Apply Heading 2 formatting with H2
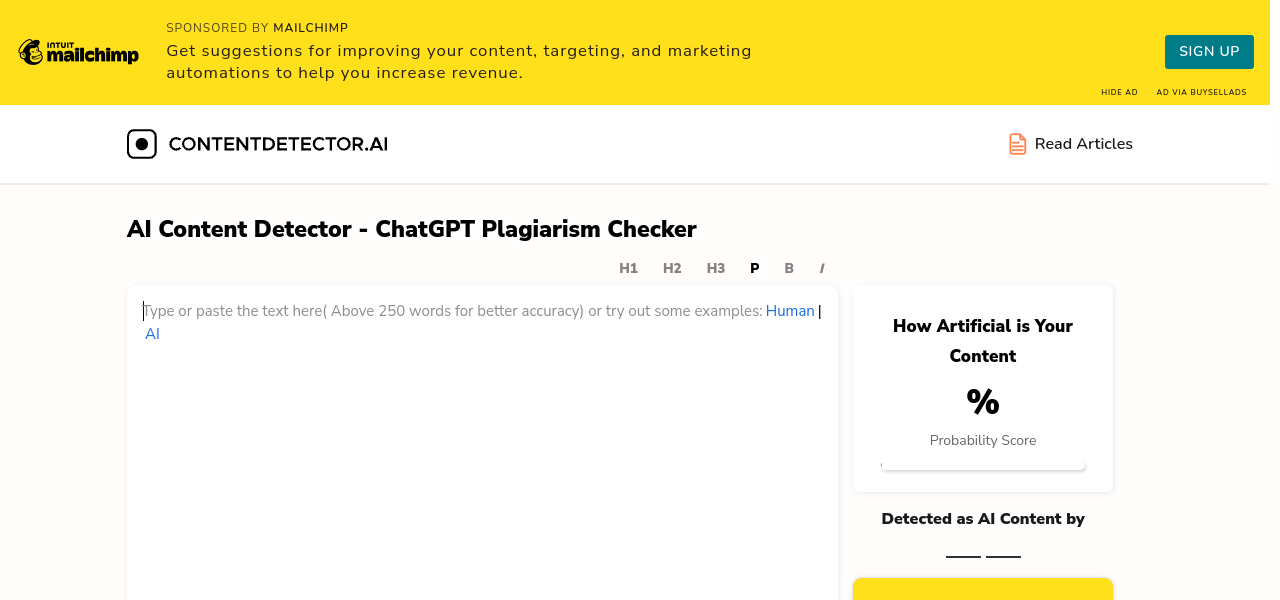The image size is (1280, 600). 672,268
